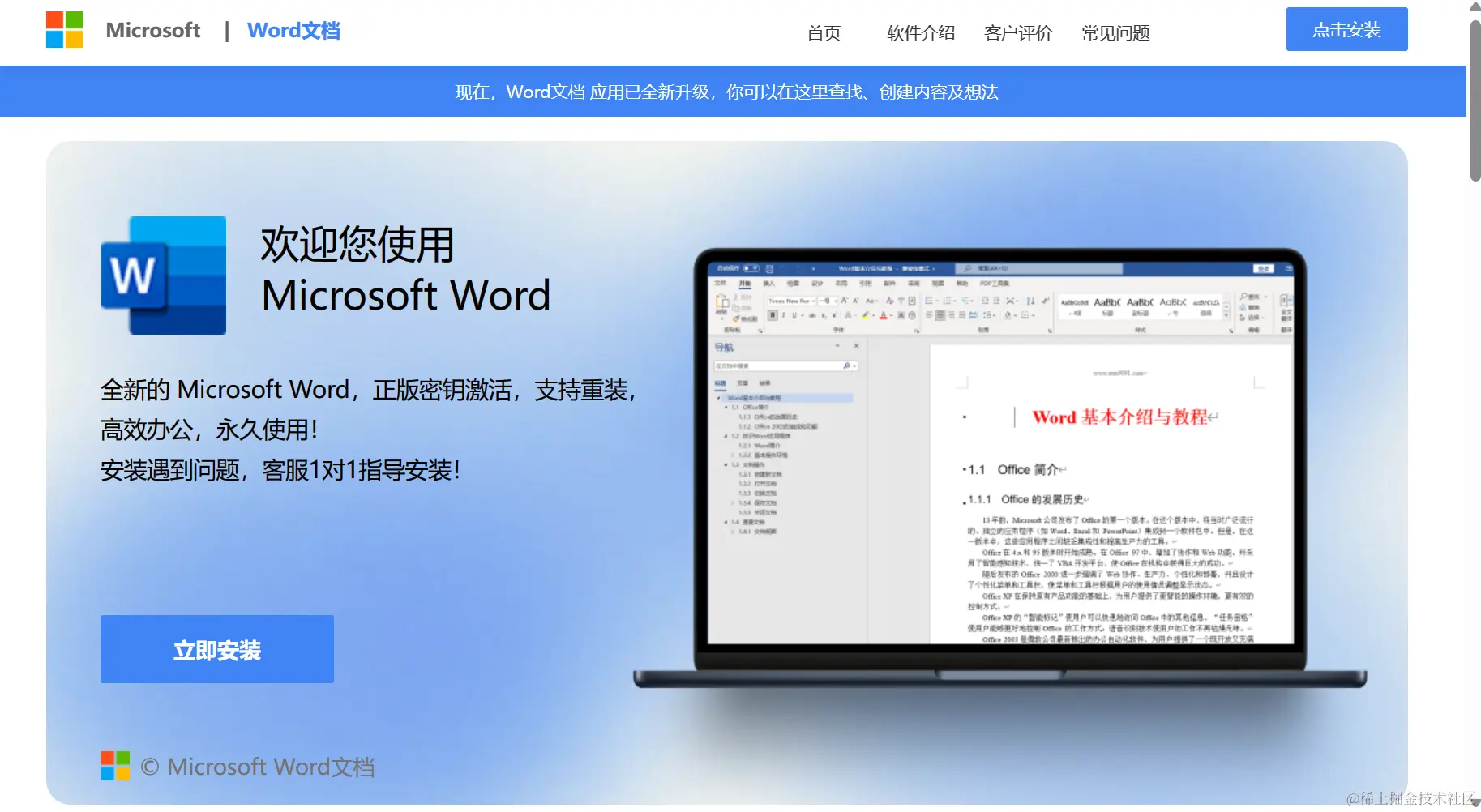Open the Word文档 header link
The image size is (1481, 812).
click(x=293, y=31)
